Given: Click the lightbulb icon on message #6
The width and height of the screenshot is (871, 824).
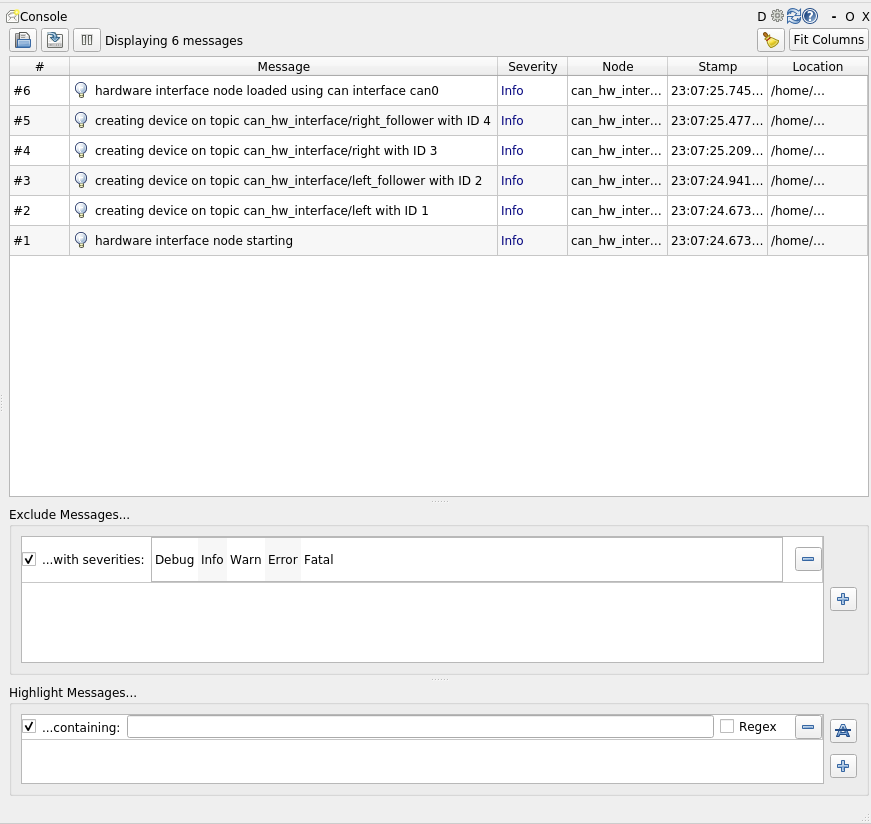Looking at the screenshot, I should pyautogui.click(x=81, y=90).
